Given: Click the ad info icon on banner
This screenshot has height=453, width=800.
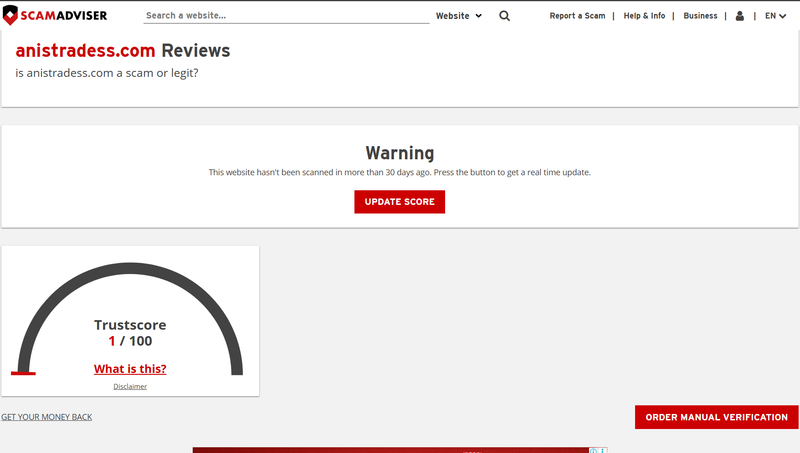Looking at the screenshot, I should (593, 450).
